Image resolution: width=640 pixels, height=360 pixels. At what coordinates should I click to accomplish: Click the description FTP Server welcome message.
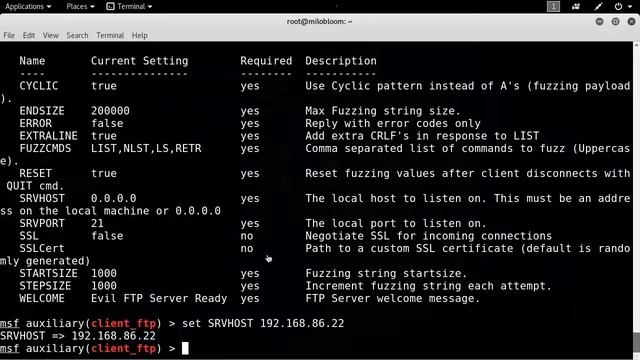tap(393, 298)
